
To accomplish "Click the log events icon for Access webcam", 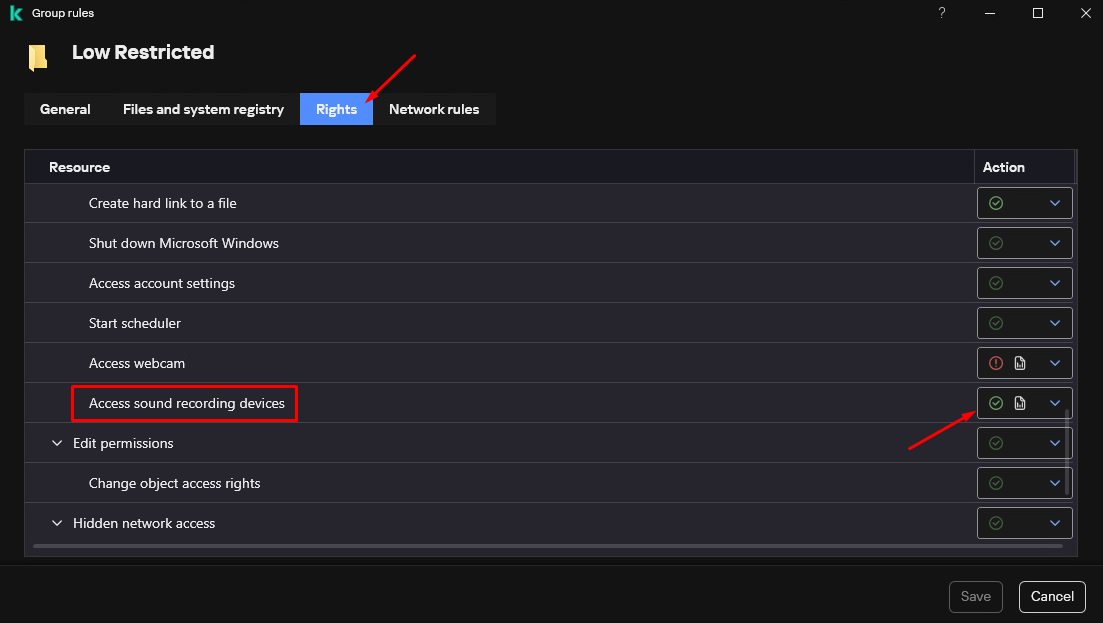I will (1020, 363).
